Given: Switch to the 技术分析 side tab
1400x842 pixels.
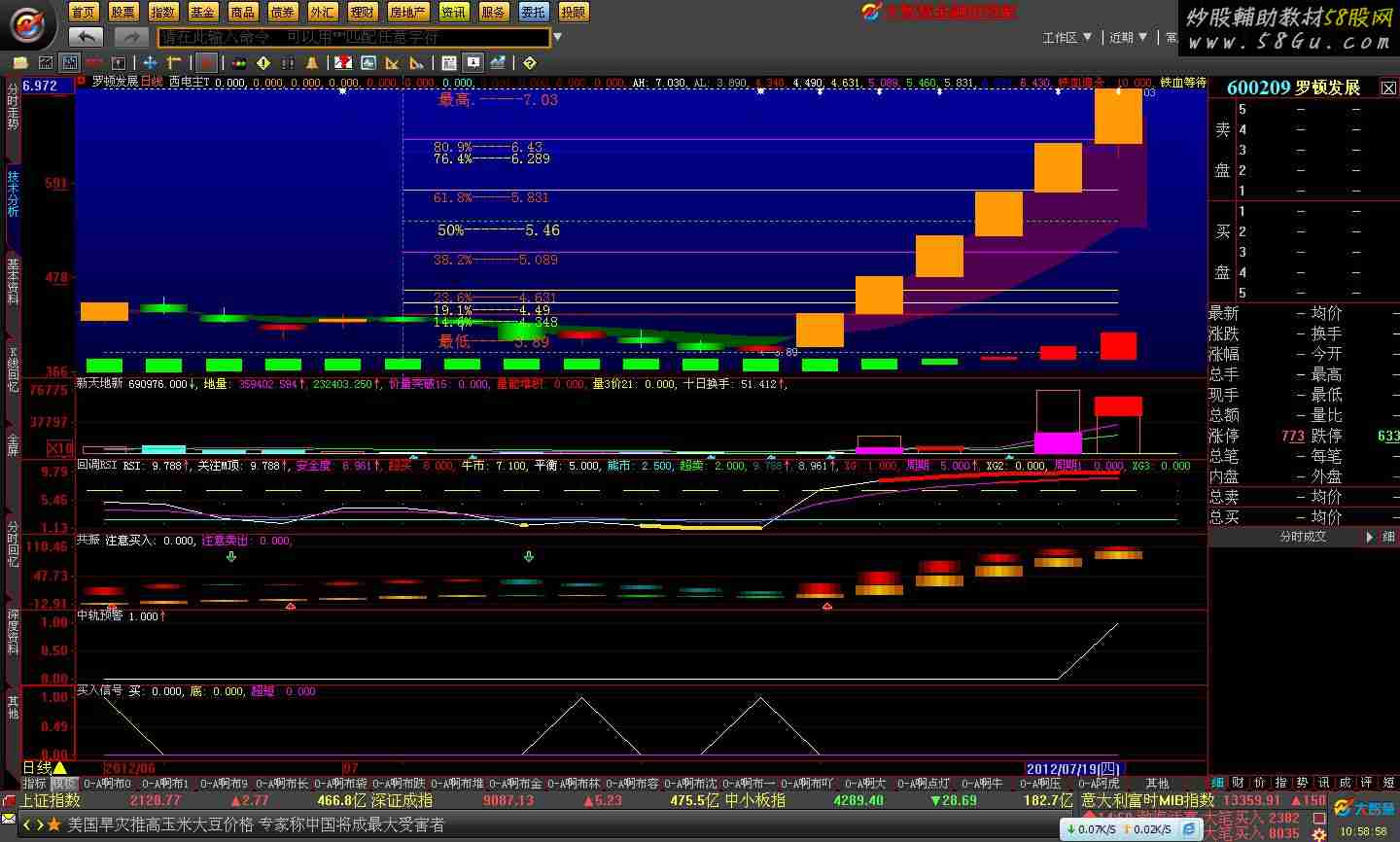Looking at the screenshot, I should click(x=13, y=193).
